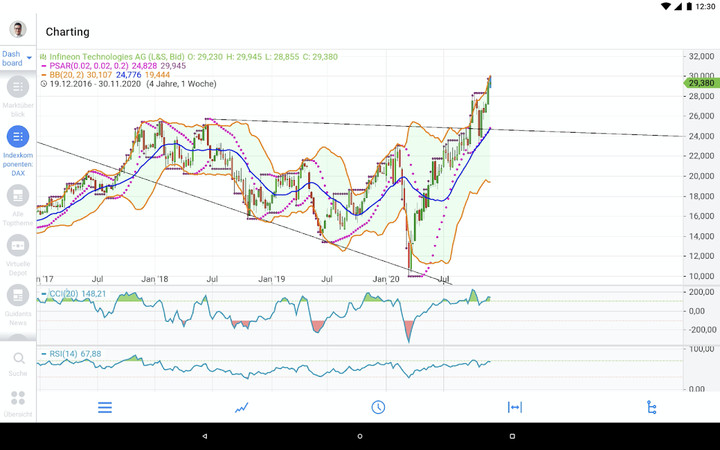Tap the Jan '18 time axis label
Screen dimensions: 720x450
(x=155, y=279)
